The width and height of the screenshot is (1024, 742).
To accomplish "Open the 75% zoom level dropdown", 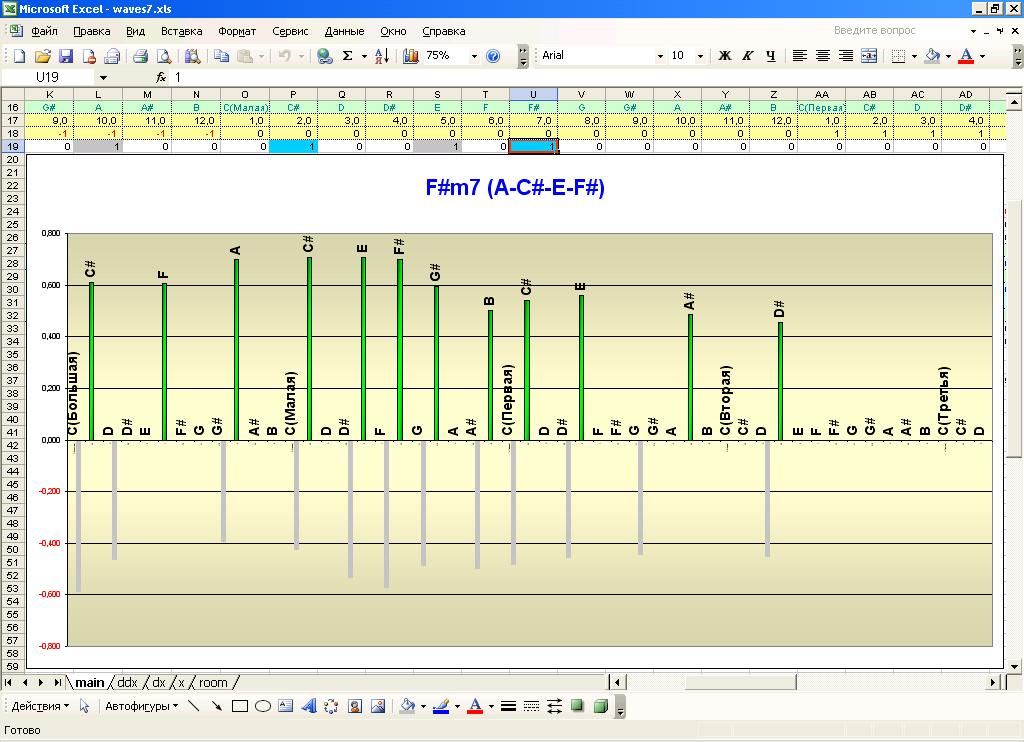I will tap(474, 56).
